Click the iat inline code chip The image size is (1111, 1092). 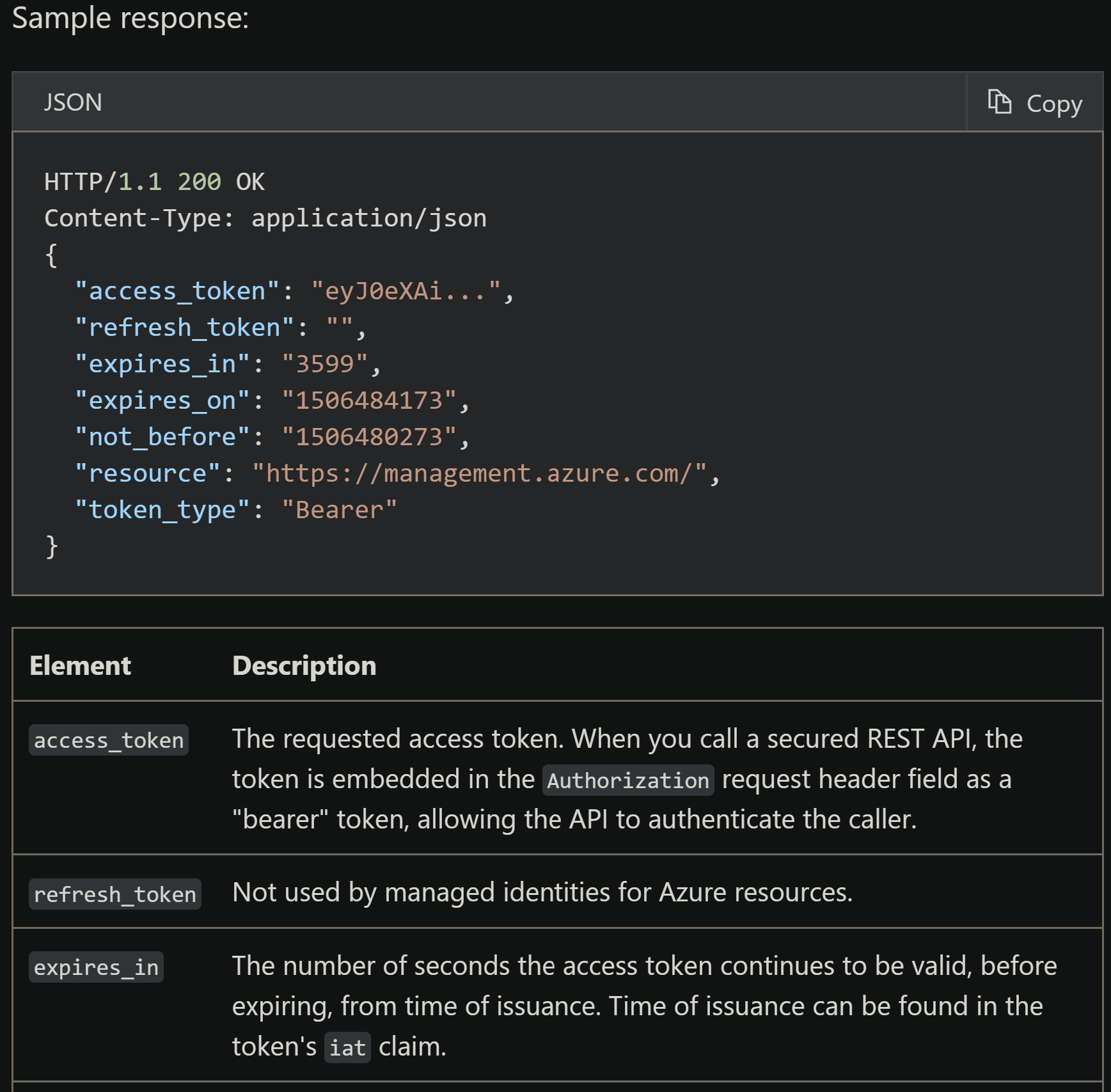click(347, 1047)
